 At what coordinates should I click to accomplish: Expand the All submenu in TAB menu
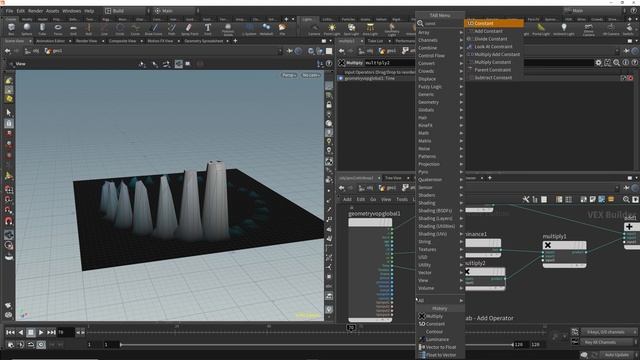[441, 300]
